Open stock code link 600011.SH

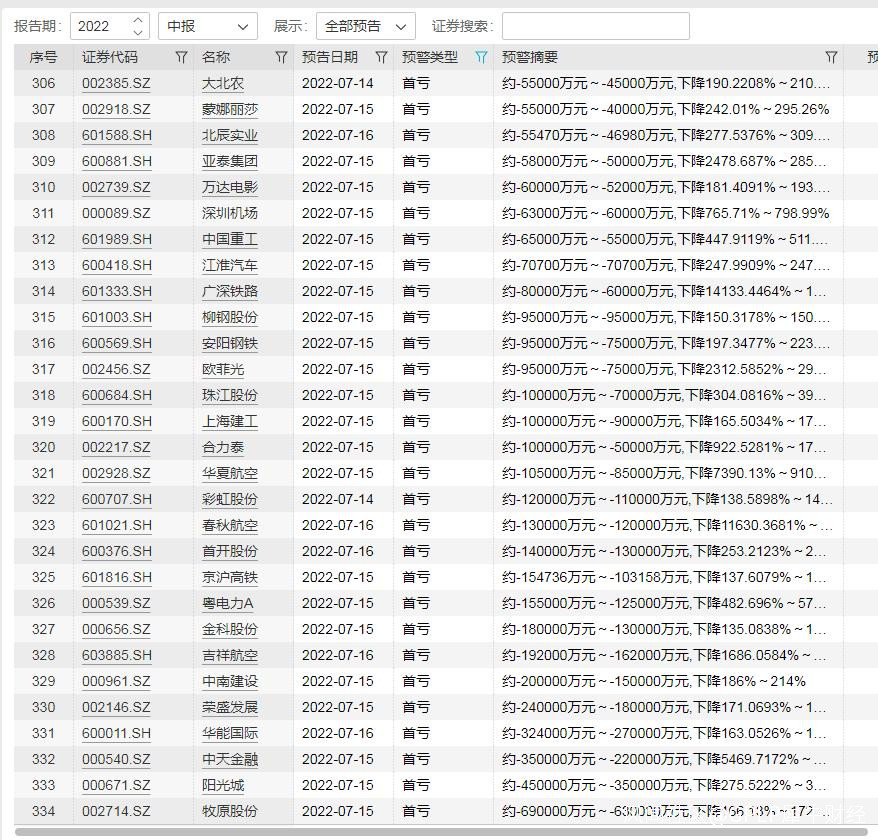pos(116,733)
